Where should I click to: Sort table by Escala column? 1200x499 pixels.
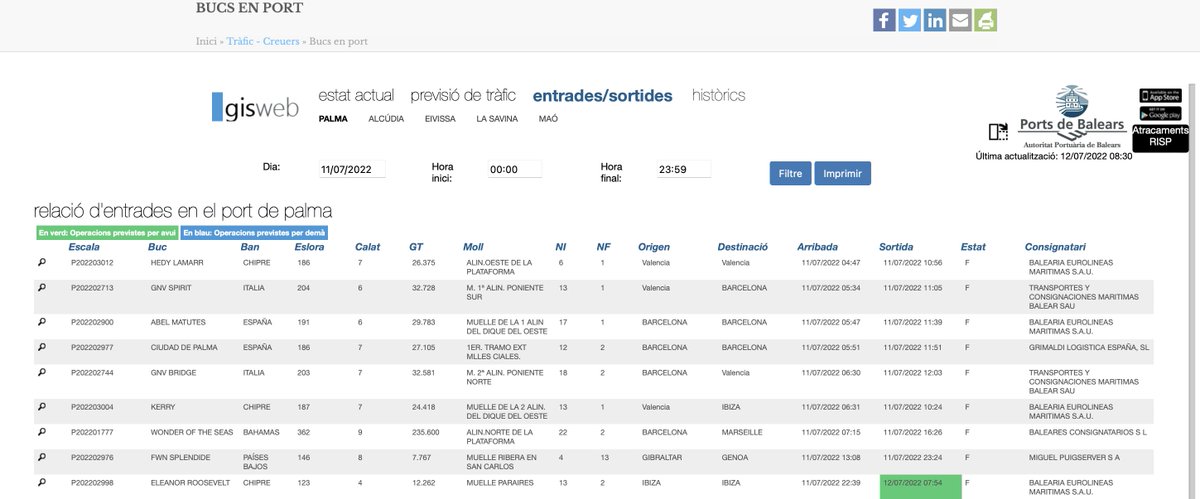pos(84,246)
